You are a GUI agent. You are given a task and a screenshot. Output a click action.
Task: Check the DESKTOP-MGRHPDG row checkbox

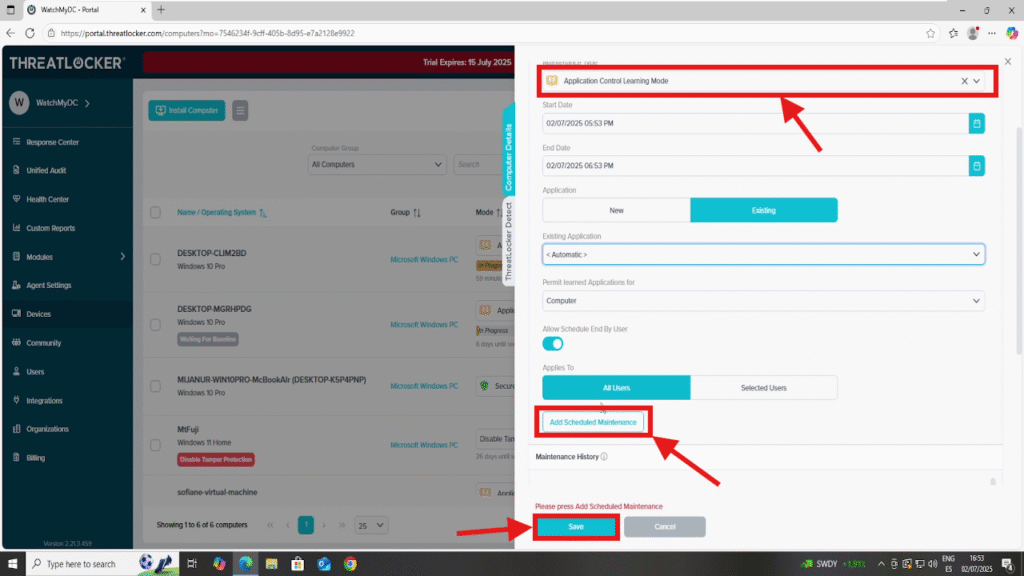click(155, 325)
